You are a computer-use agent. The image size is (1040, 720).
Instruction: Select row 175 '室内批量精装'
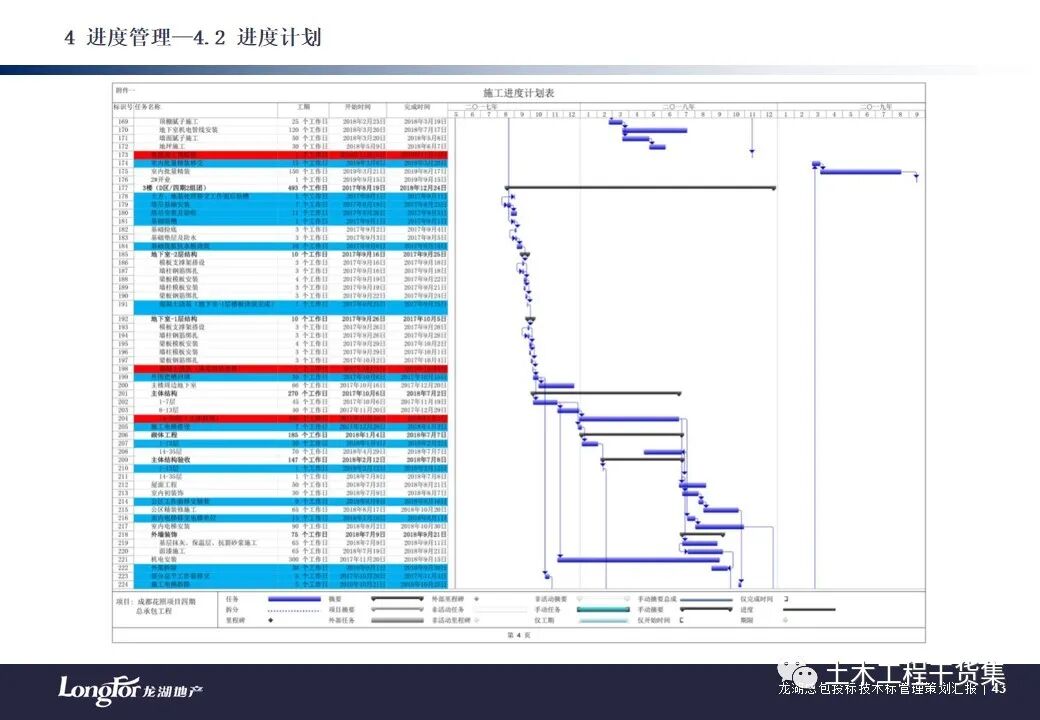click(x=281, y=171)
